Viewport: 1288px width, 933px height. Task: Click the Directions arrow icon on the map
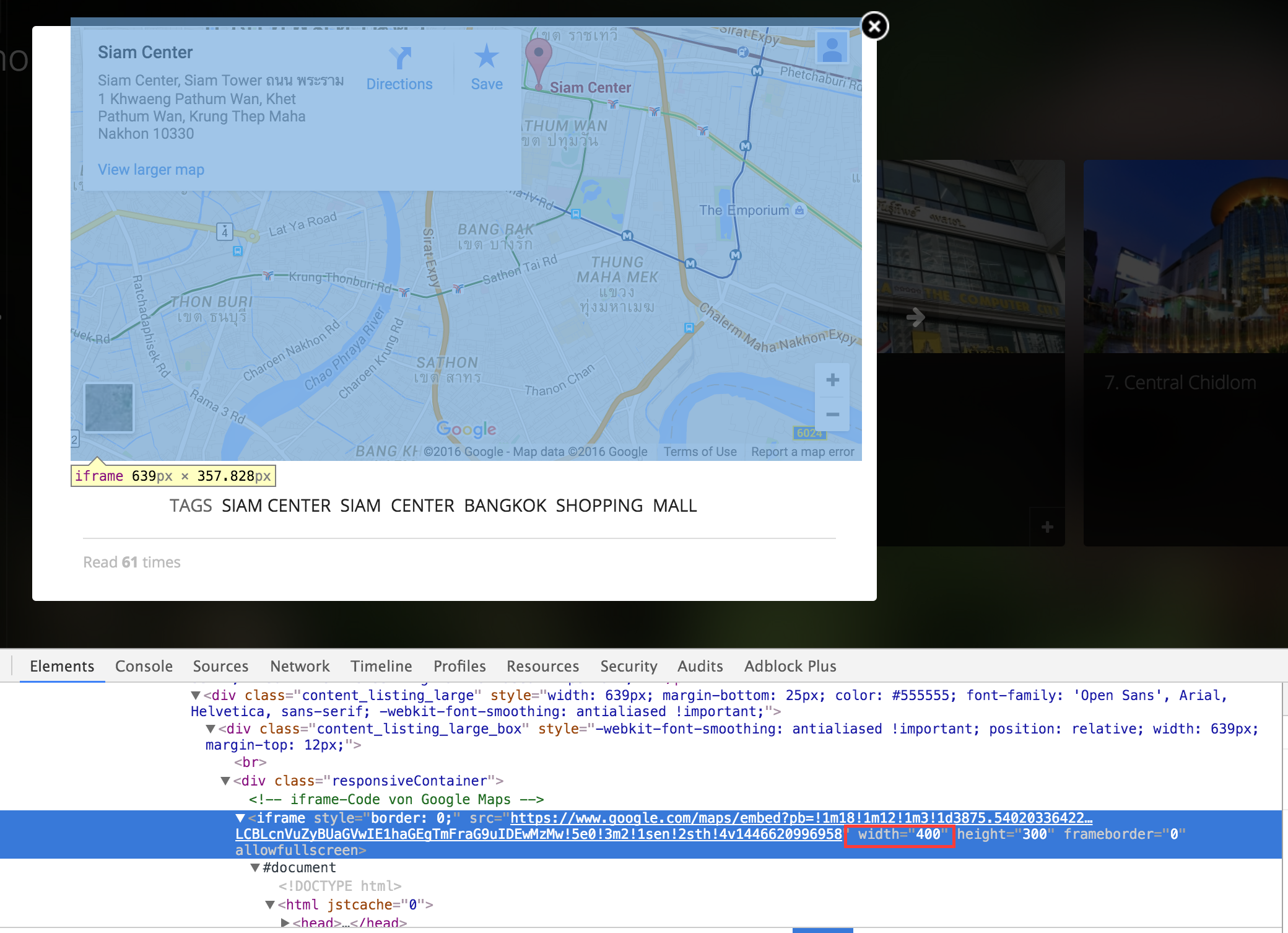pos(400,58)
